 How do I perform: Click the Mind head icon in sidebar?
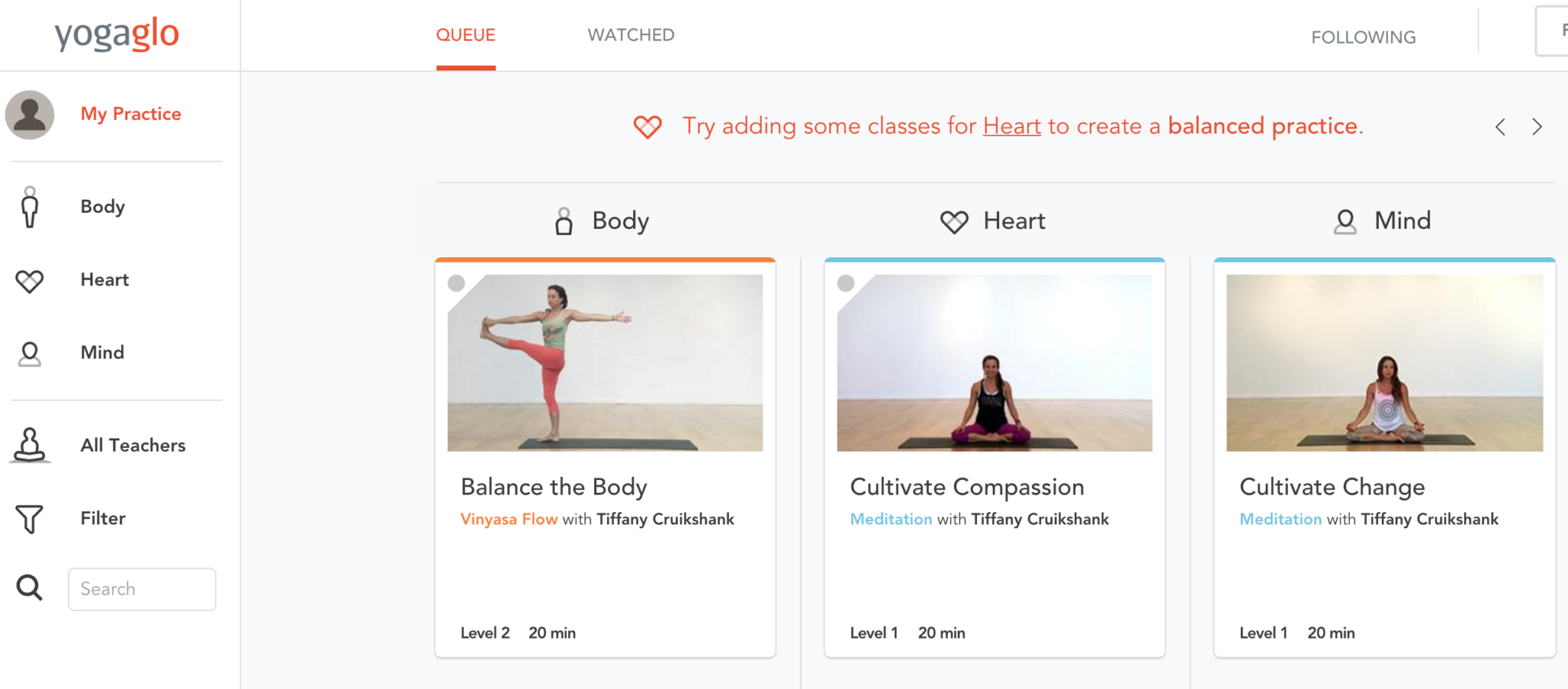(x=30, y=354)
